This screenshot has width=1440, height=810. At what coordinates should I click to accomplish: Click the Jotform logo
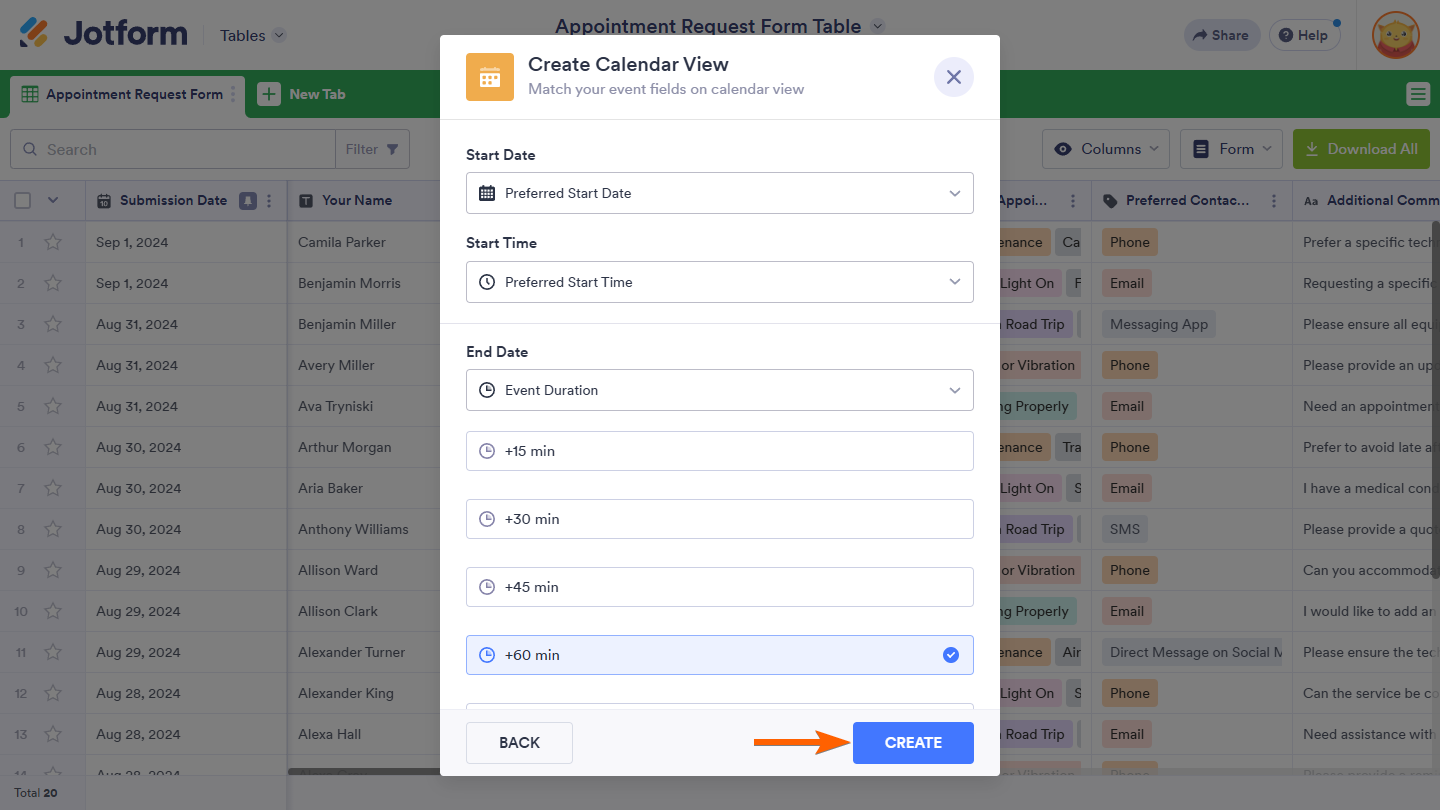103,34
